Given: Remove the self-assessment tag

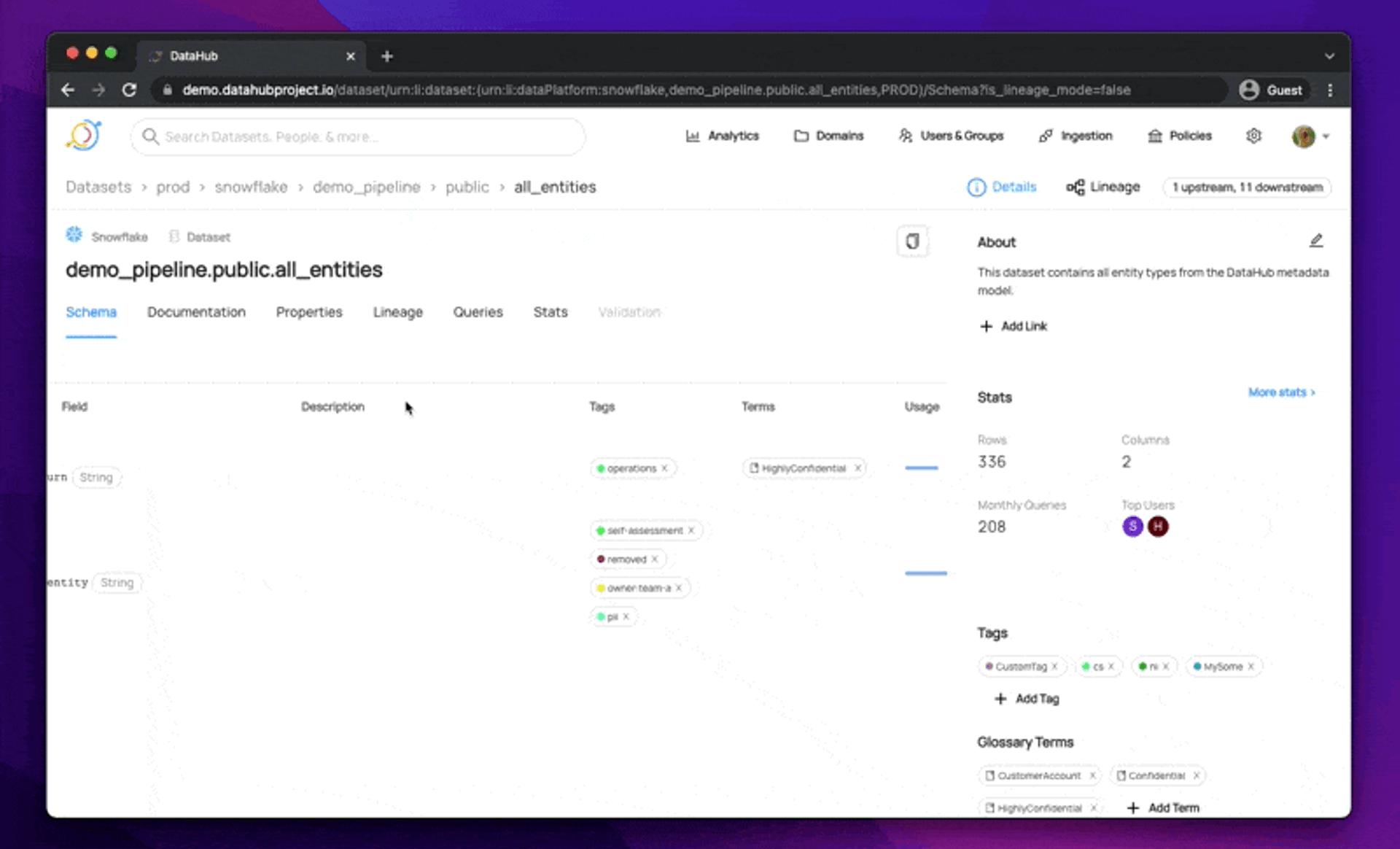Looking at the screenshot, I should pyautogui.click(x=691, y=530).
